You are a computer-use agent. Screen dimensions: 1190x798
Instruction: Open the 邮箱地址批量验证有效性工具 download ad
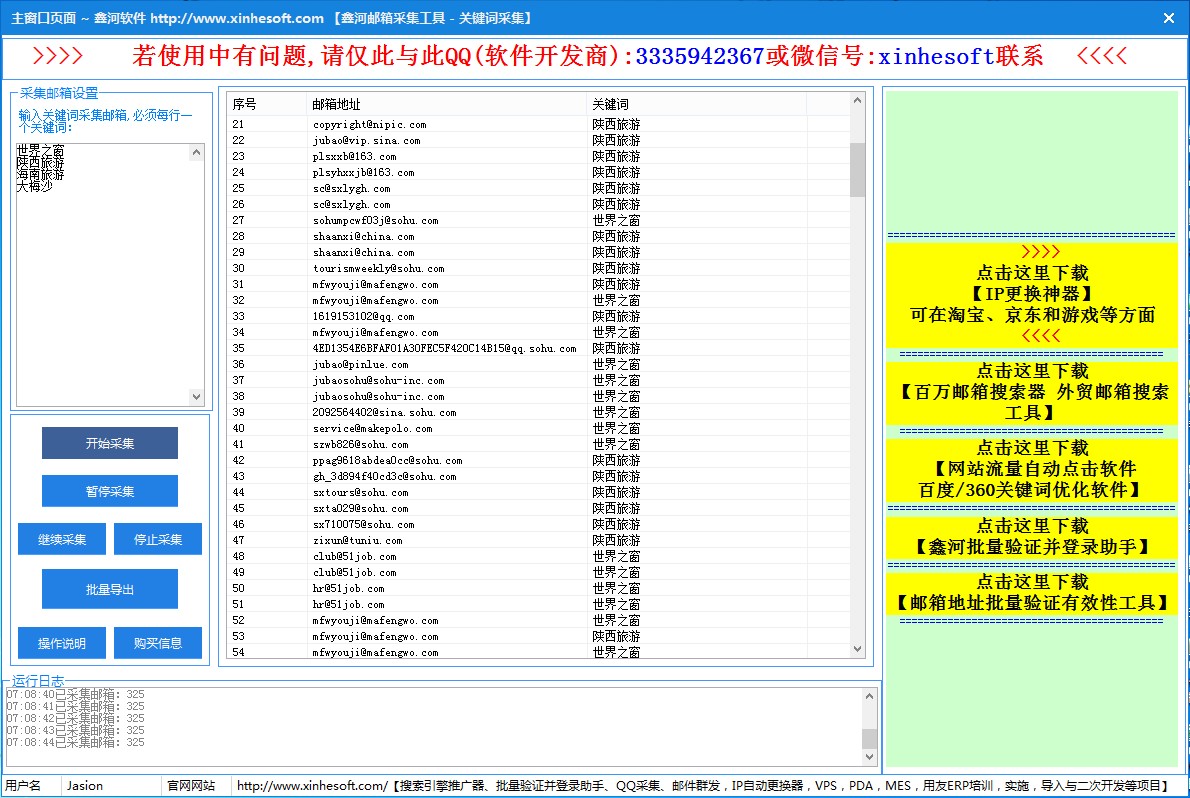pos(1032,592)
